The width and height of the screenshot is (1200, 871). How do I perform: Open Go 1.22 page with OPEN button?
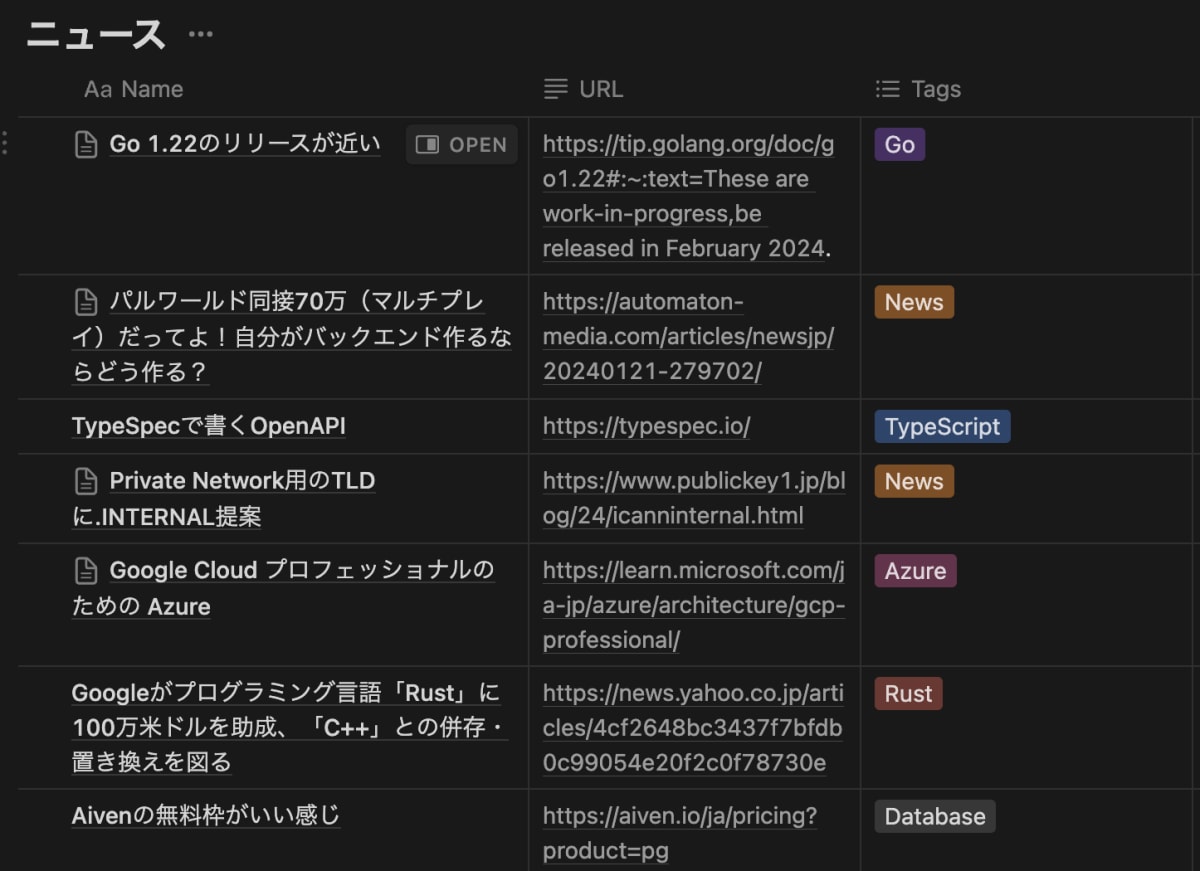click(x=462, y=145)
